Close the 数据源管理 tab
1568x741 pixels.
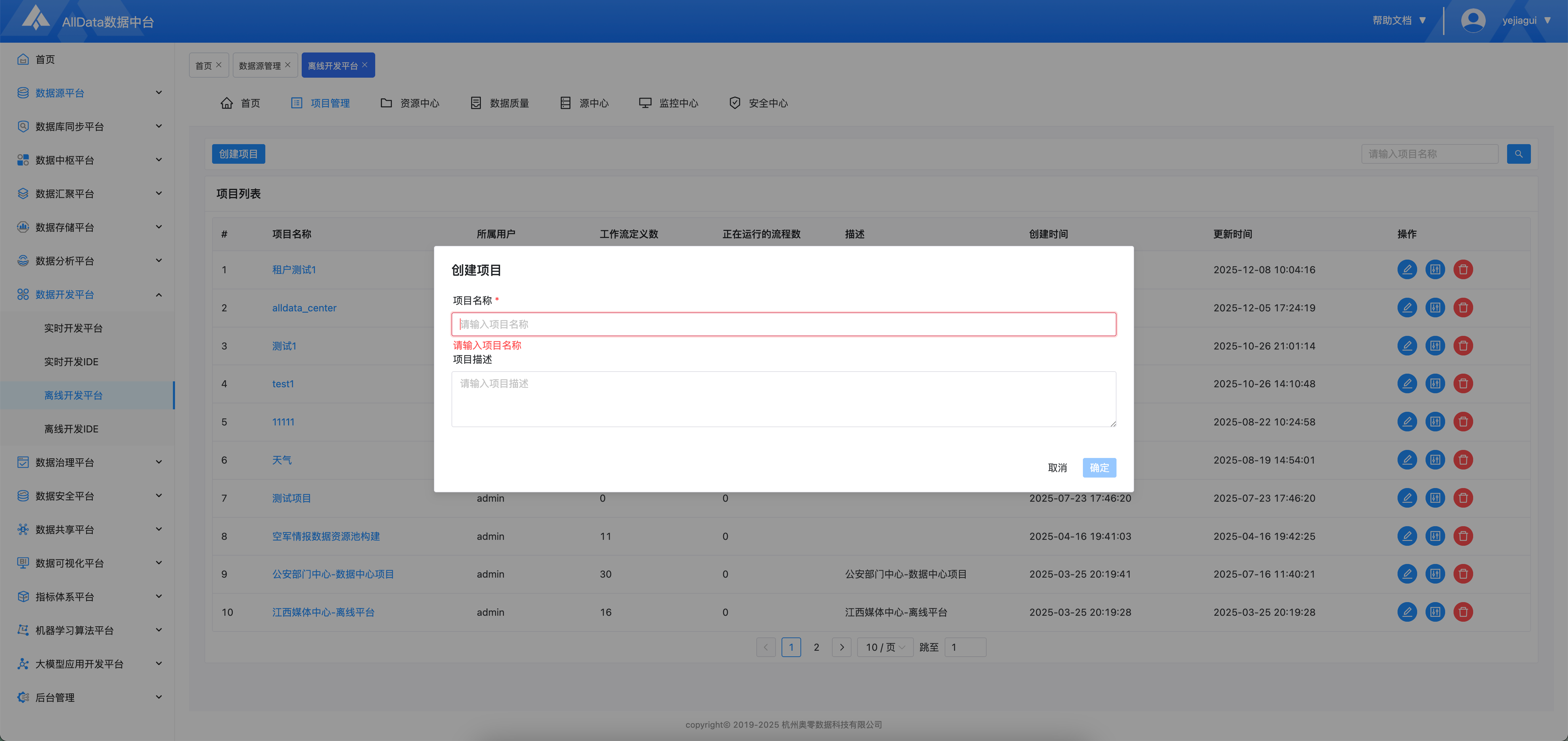click(x=288, y=65)
